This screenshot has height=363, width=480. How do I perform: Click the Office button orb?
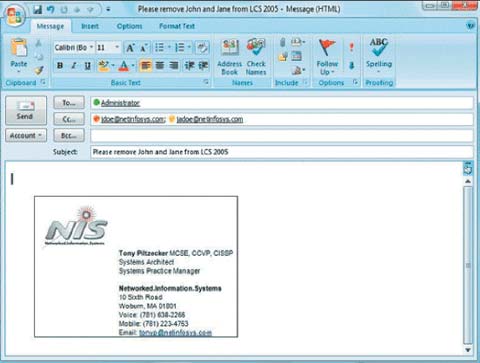[x=14, y=15]
